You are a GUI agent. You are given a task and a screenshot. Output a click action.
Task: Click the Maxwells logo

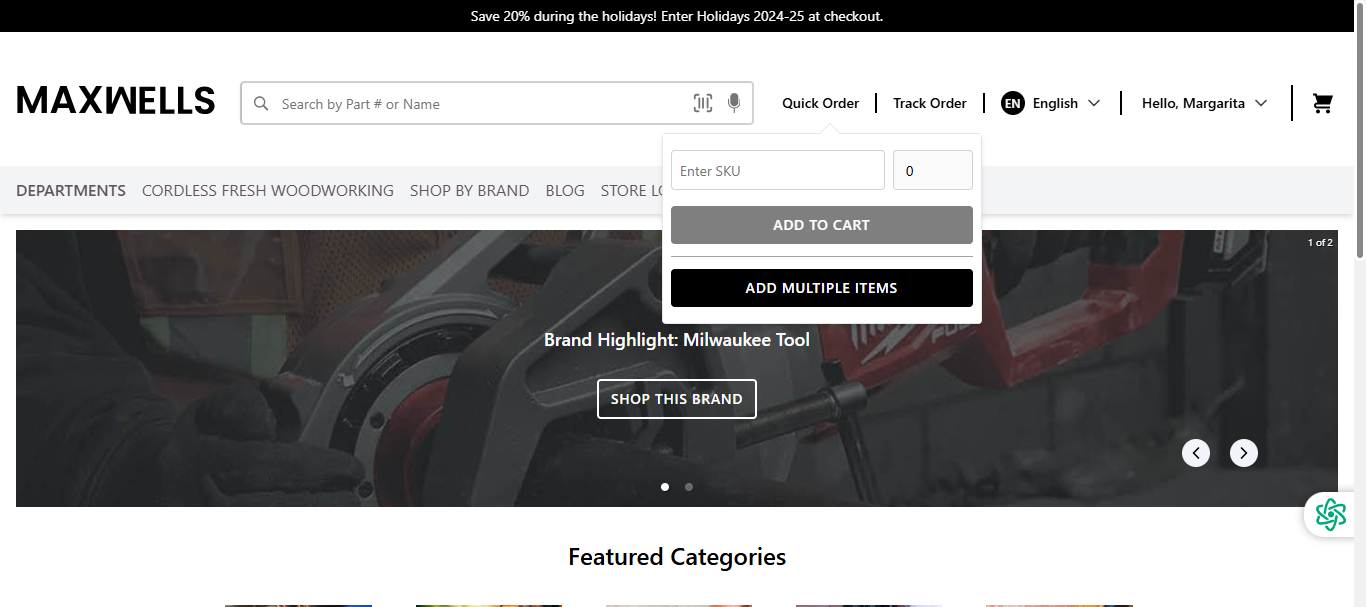pos(116,101)
